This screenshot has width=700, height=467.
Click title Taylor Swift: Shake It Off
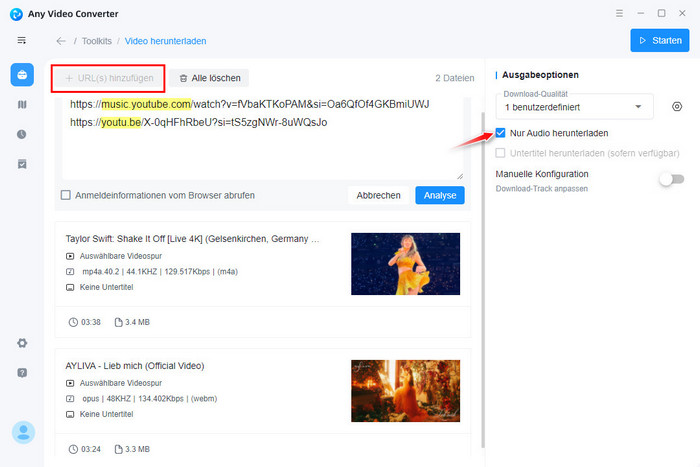(x=192, y=239)
